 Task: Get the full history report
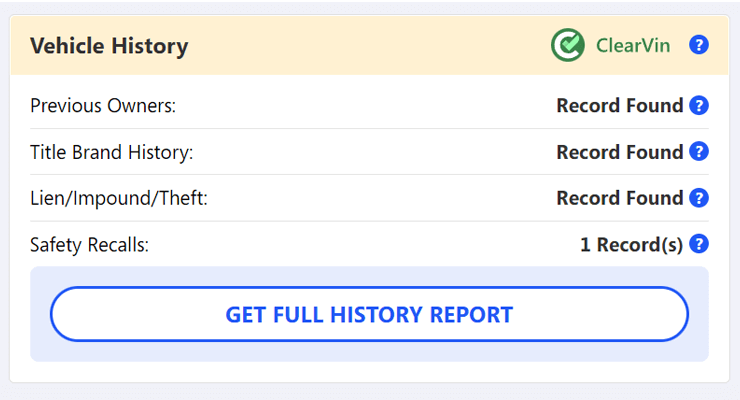pyautogui.click(x=369, y=314)
